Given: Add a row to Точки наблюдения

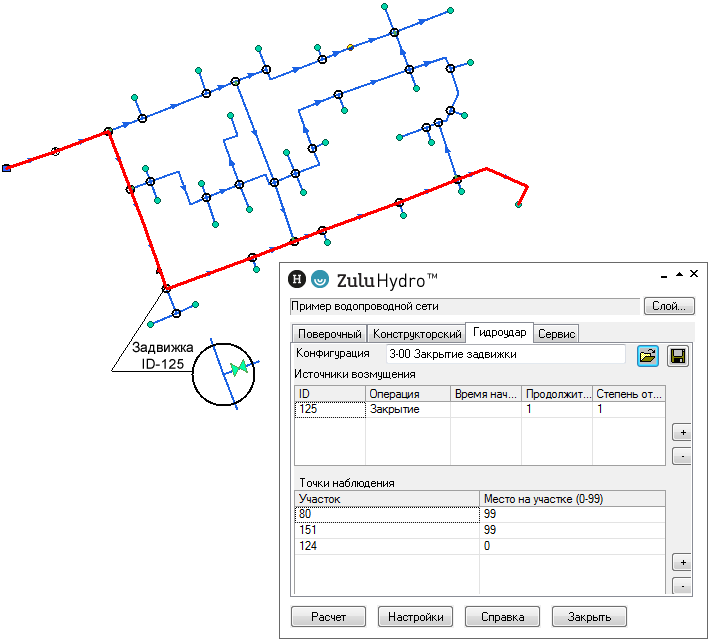Looking at the screenshot, I should coord(681,563).
